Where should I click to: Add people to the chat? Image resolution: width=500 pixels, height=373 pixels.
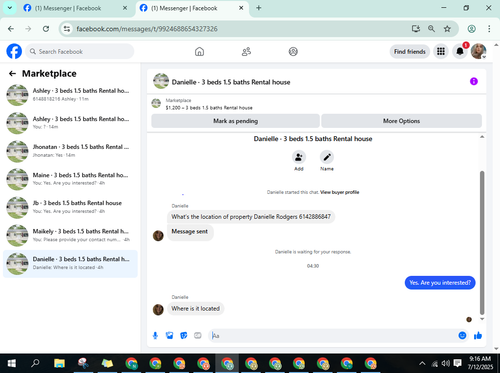point(299,157)
